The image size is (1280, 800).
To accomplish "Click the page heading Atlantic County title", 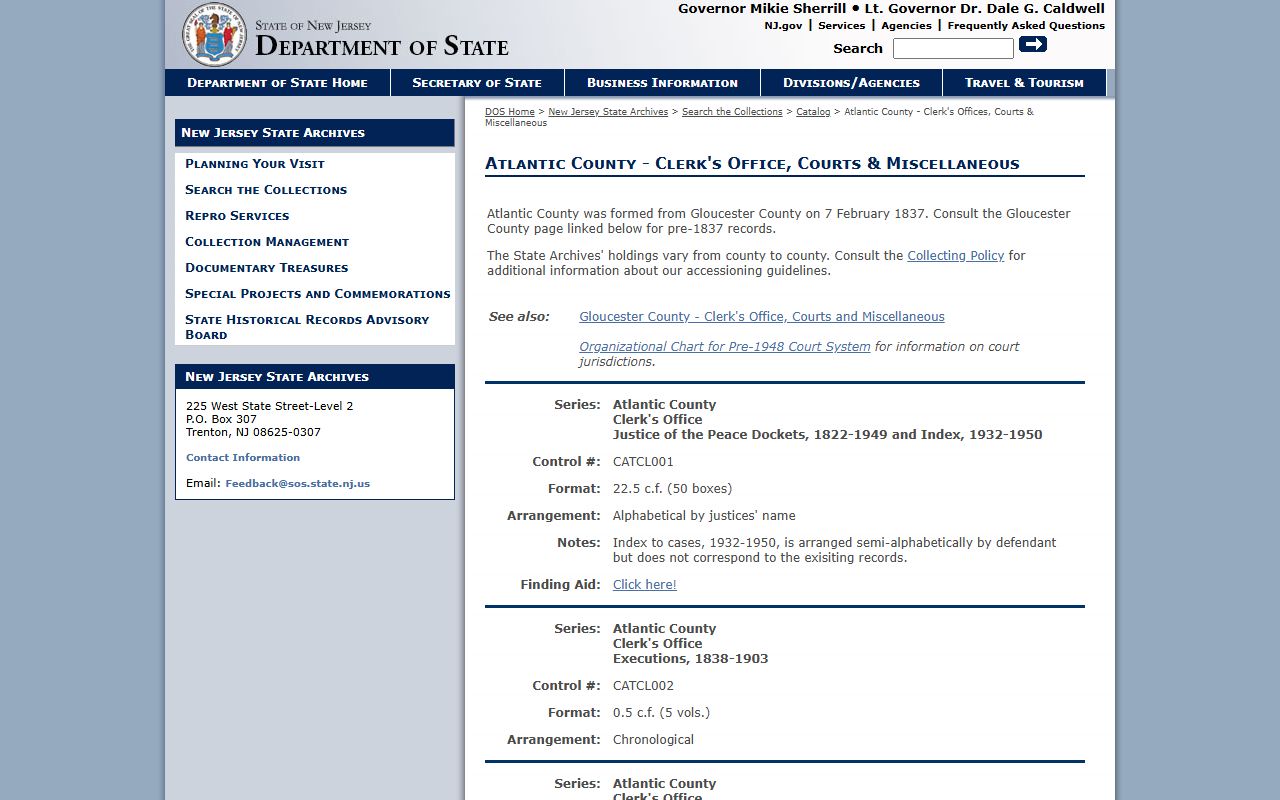I will pyautogui.click(x=752, y=164).
